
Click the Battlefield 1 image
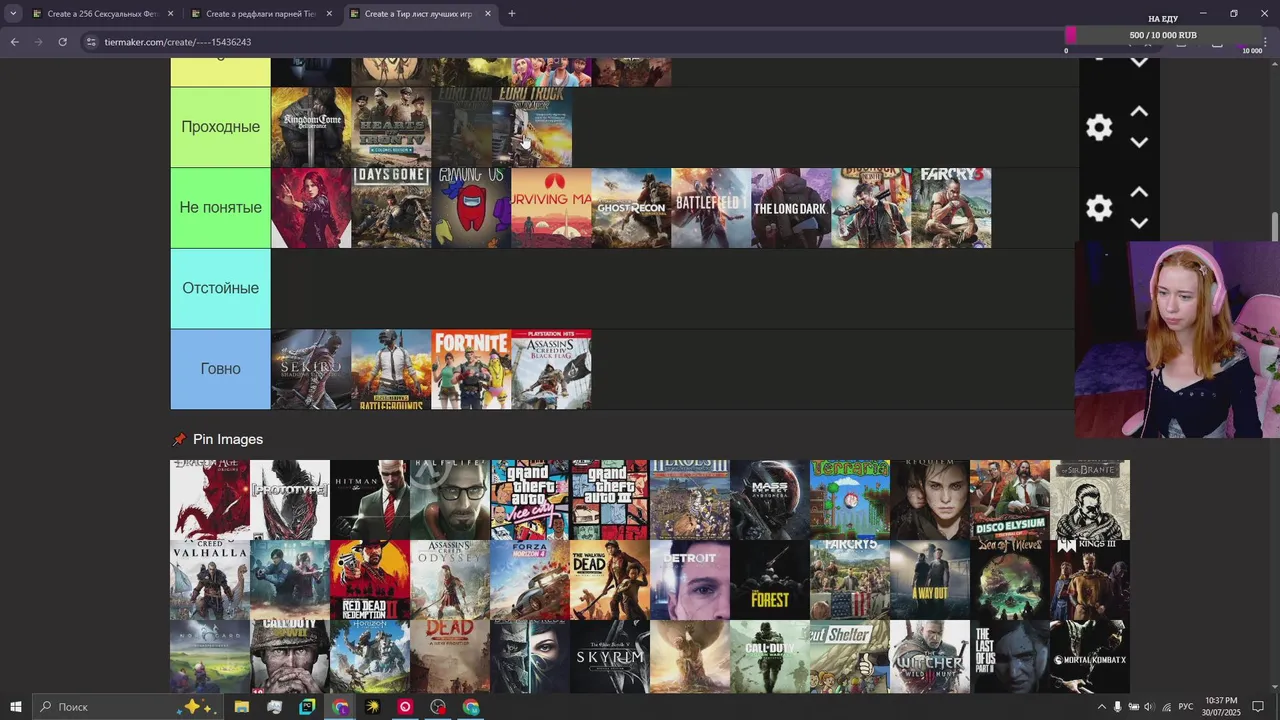(x=711, y=208)
